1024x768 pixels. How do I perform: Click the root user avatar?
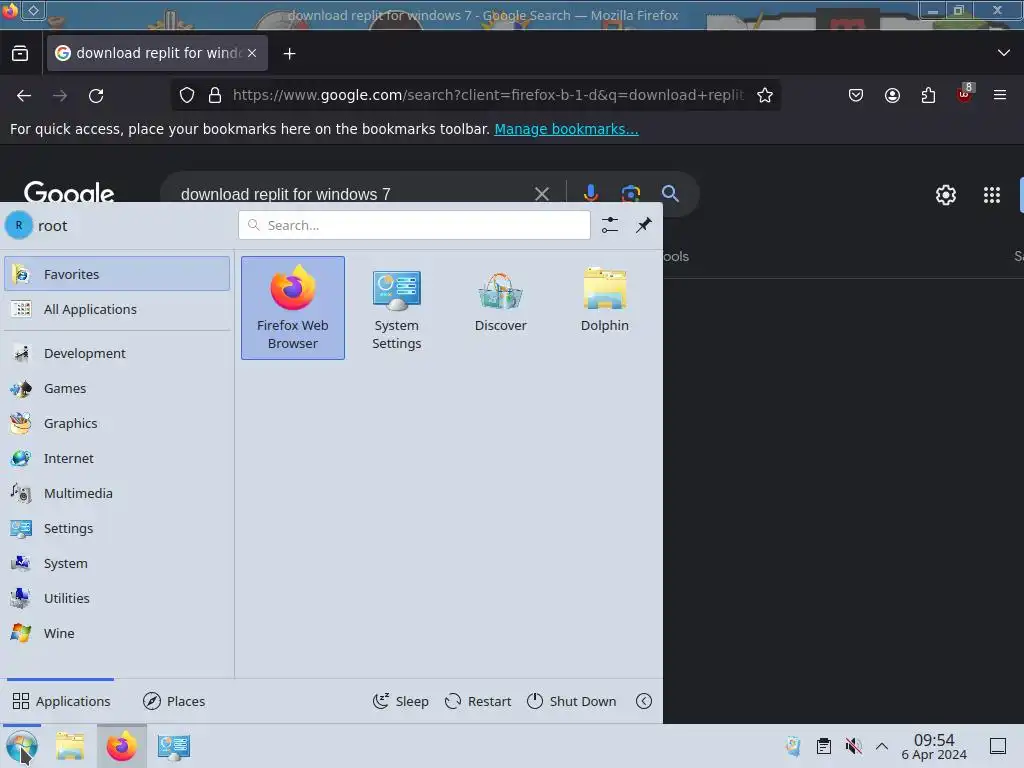click(19, 225)
